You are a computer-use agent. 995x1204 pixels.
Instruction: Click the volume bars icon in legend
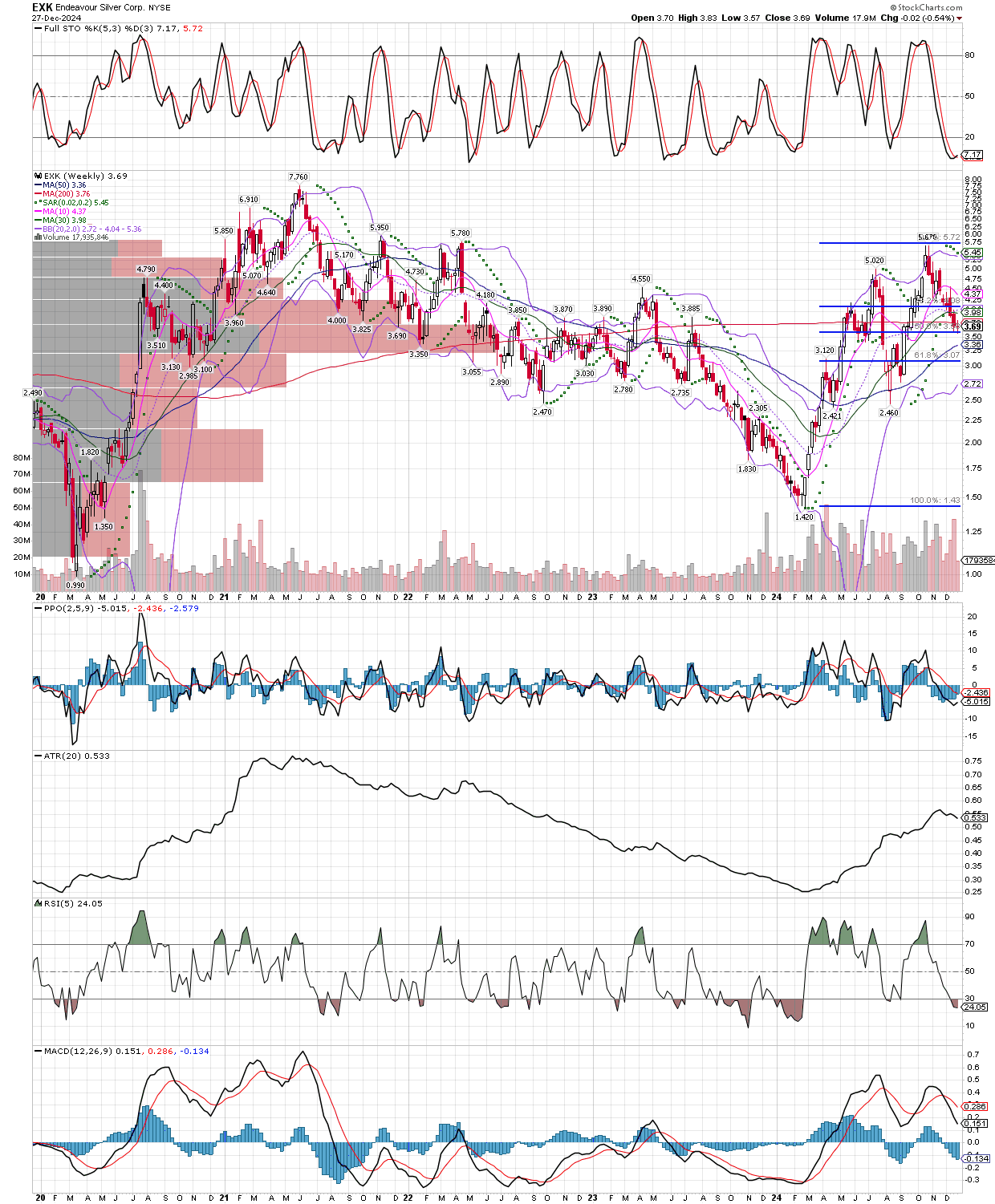point(37,237)
